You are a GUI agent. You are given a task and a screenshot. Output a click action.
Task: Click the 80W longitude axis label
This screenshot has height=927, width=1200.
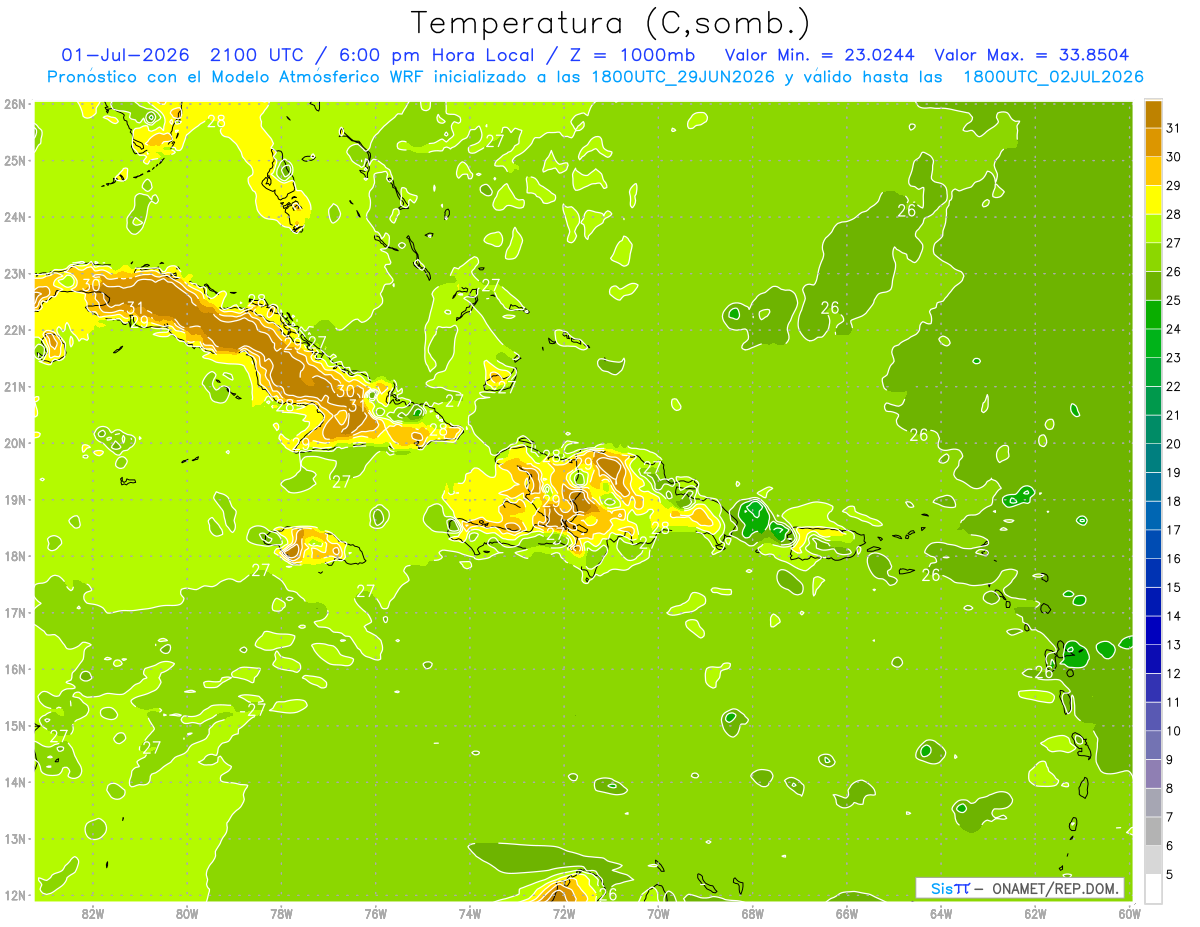coord(186,913)
